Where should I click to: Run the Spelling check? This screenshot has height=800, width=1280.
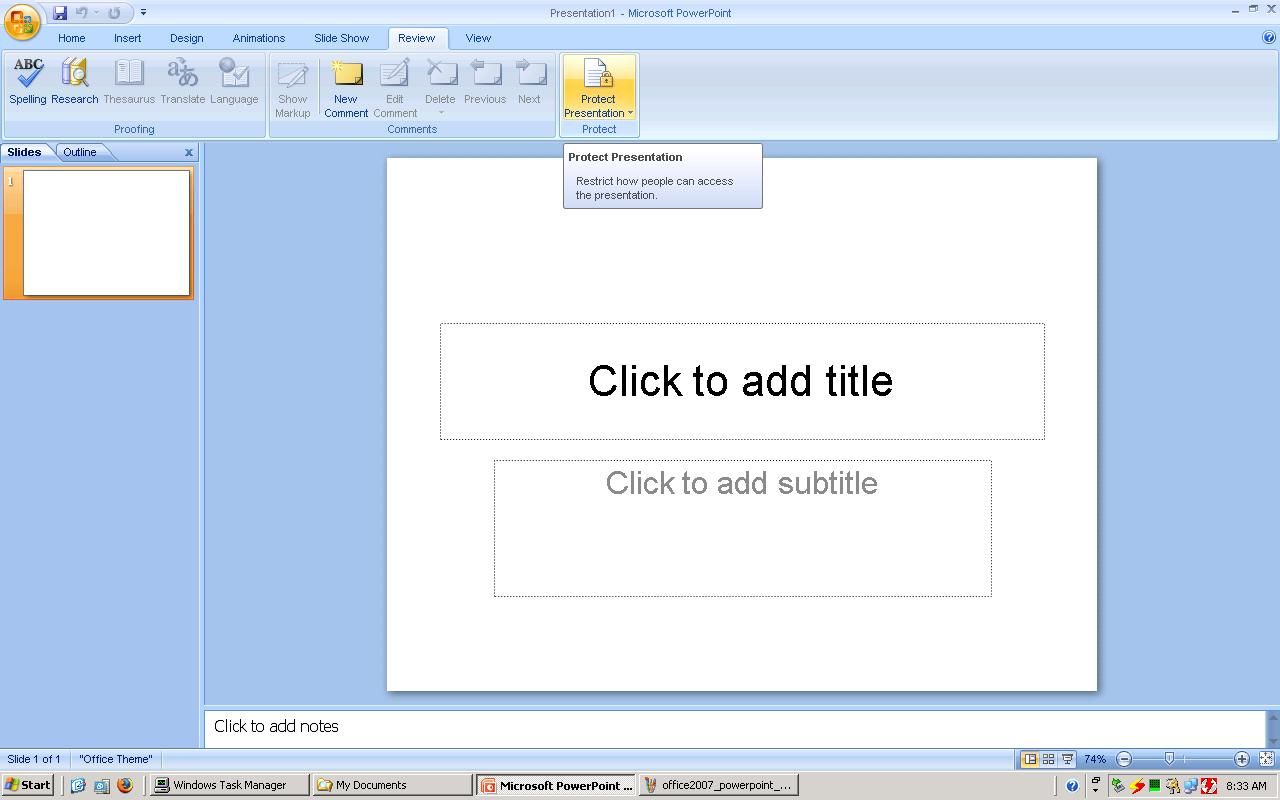28,81
